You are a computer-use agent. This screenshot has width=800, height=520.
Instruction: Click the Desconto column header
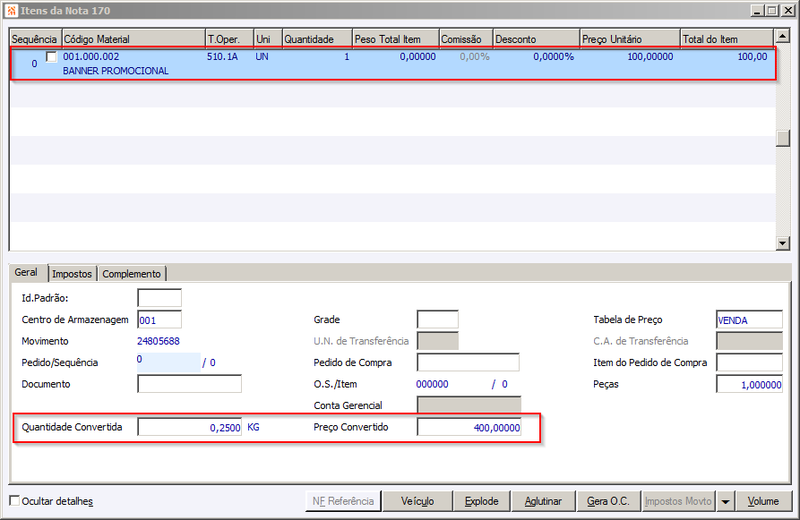pos(536,39)
